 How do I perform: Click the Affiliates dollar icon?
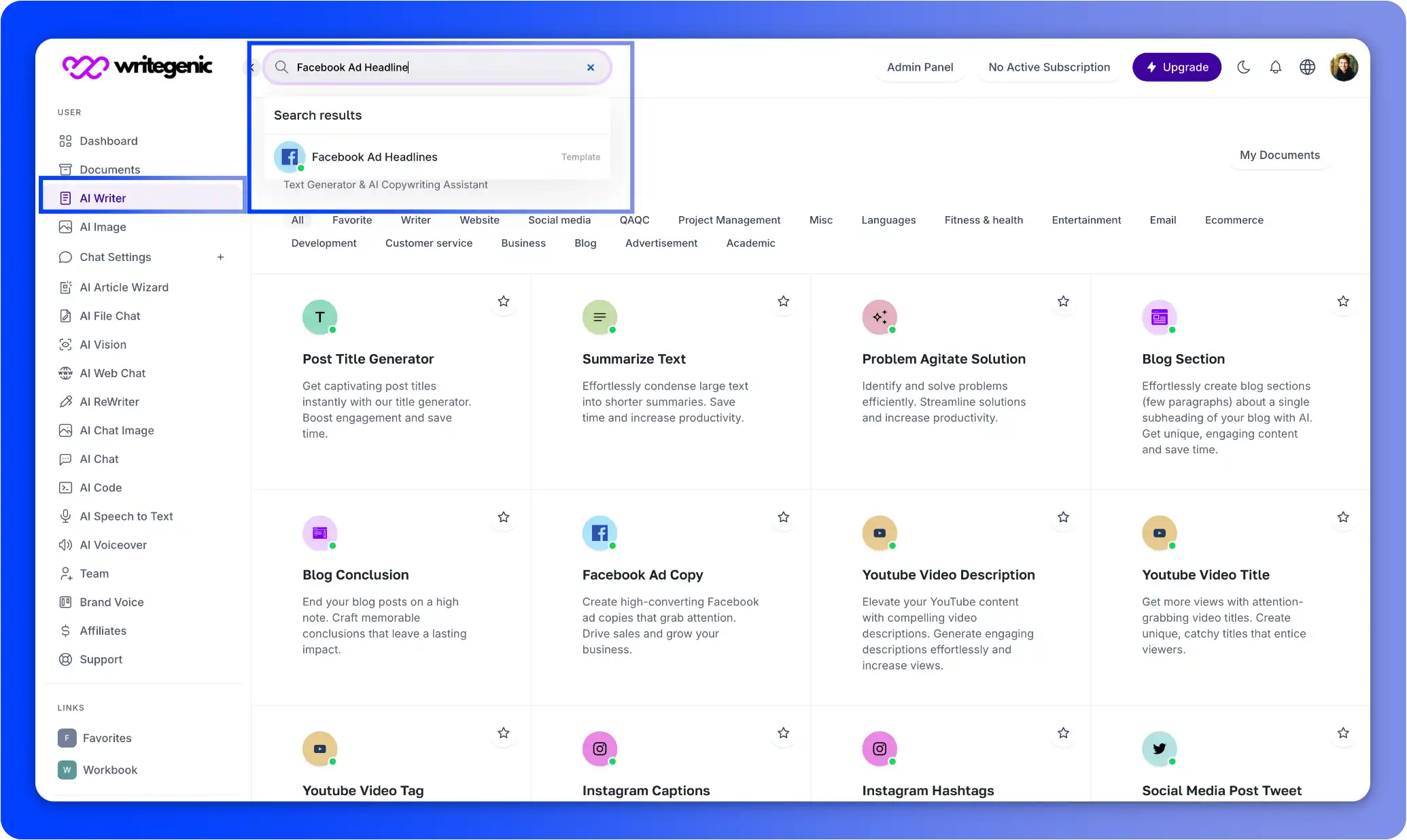tap(65, 631)
